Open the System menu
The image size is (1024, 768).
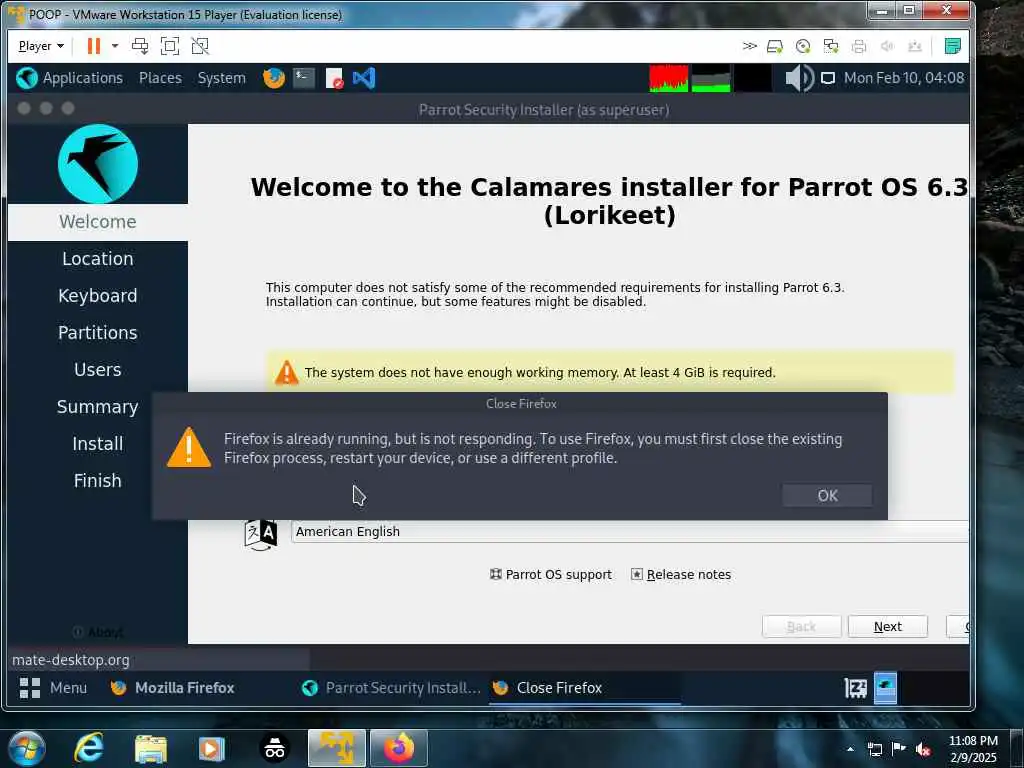tap(221, 78)
